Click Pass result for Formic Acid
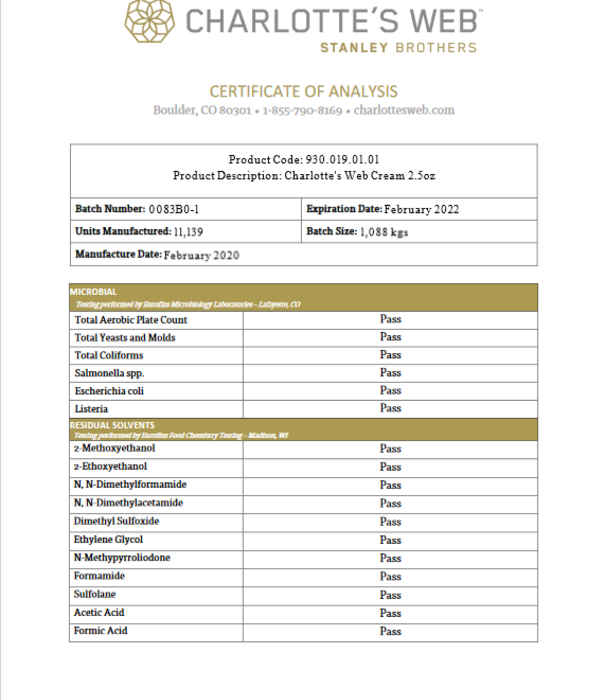 [x=391, y=632]
